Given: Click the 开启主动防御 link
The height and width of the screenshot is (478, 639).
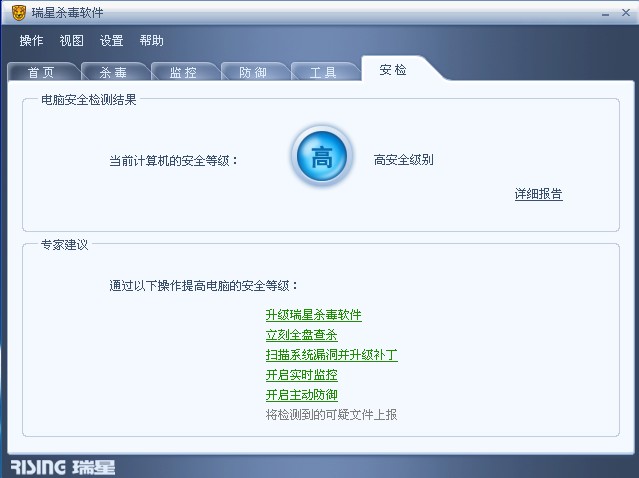Looking at the screenshot, I should click(302, 394).
